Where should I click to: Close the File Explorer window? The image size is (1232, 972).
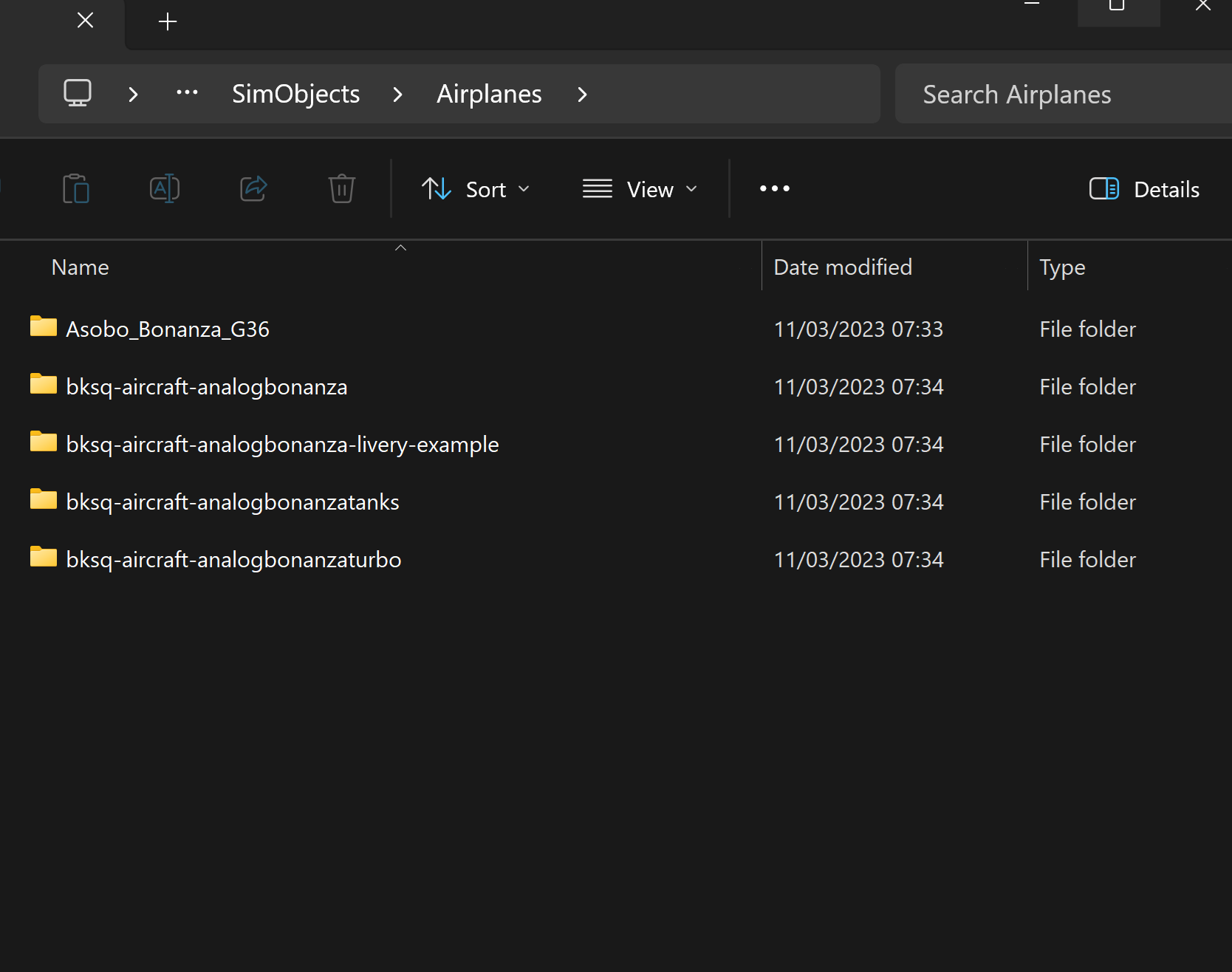click(1202, 6)
